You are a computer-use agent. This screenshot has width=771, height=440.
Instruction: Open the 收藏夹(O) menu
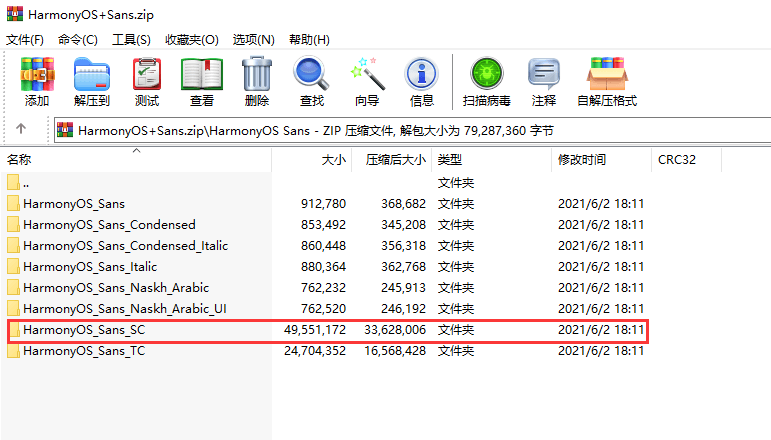click(x=192, y=39)
